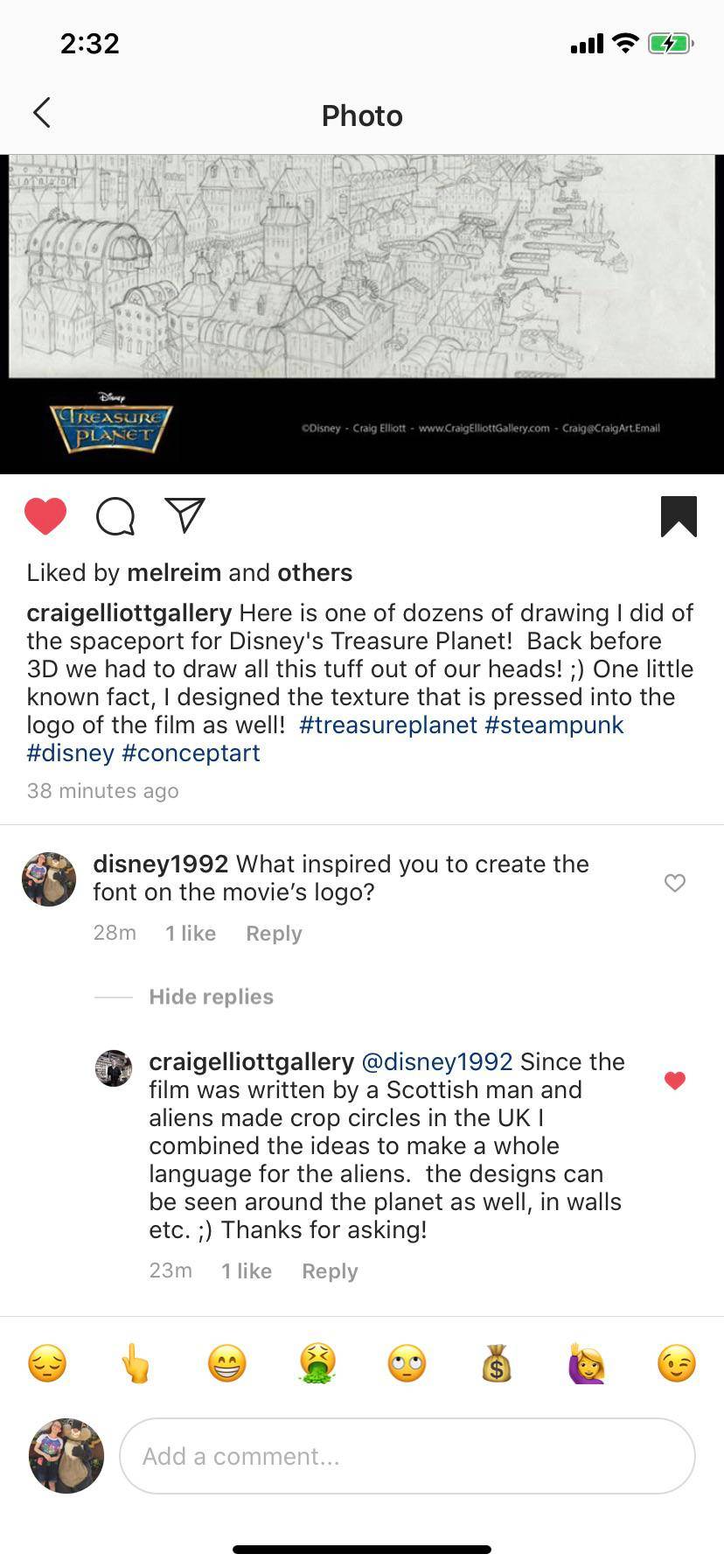Image resolution: width=724 pixels, height=1568 pixels.
Task: Tap the share arrow icon
Action: (x=182, y=516)
